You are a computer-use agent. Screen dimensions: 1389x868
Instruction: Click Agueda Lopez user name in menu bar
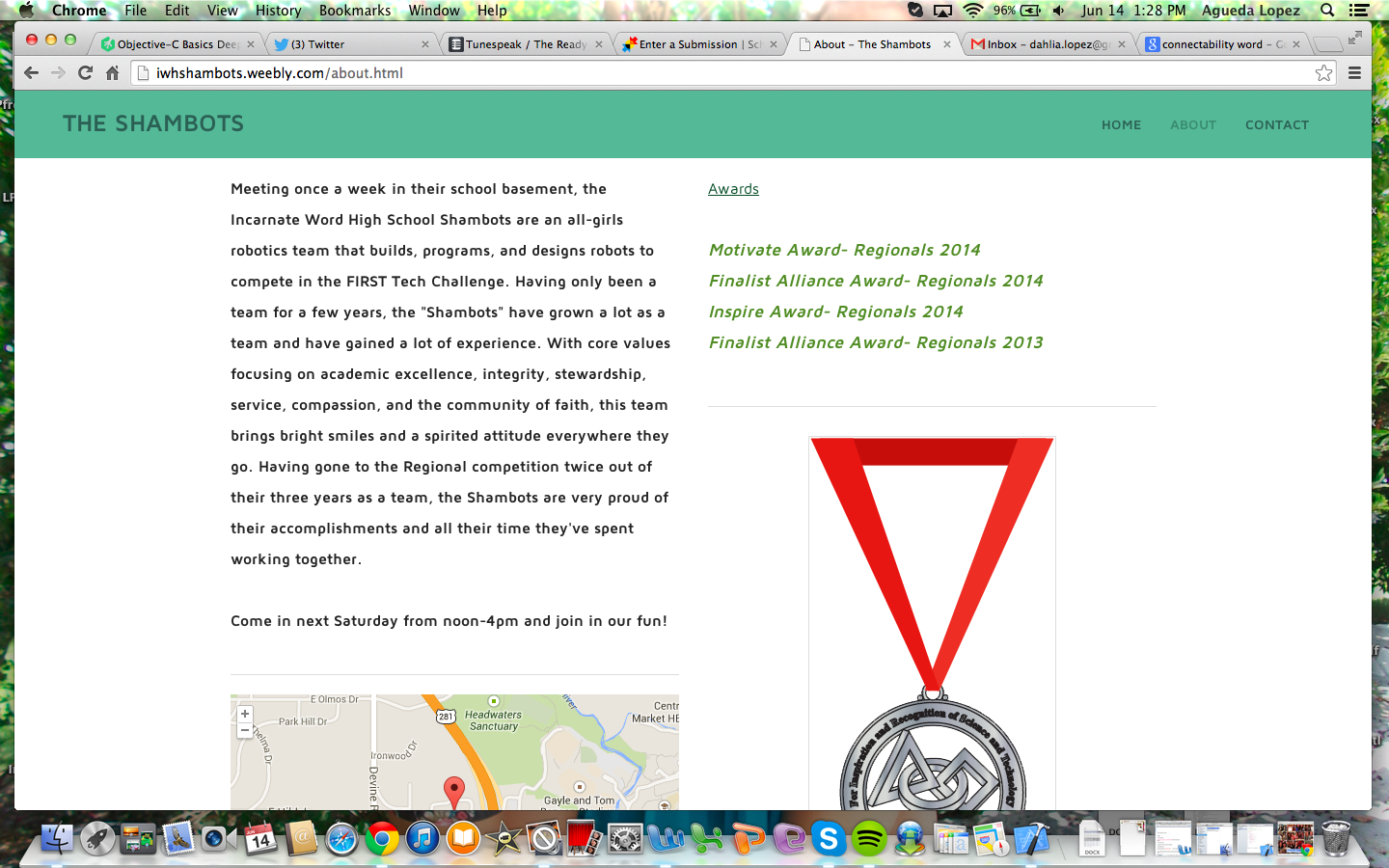(x=1250, y=11)
